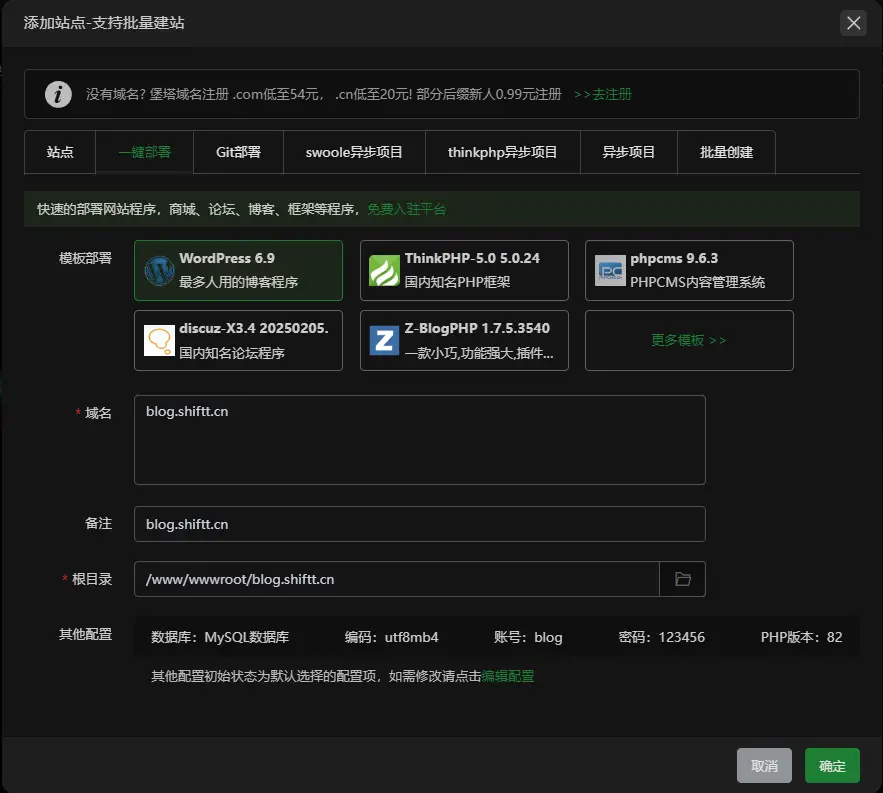883x793 pixels.
Task: Click the PHPCMS内容管理系统 description text
Action: 697,282
